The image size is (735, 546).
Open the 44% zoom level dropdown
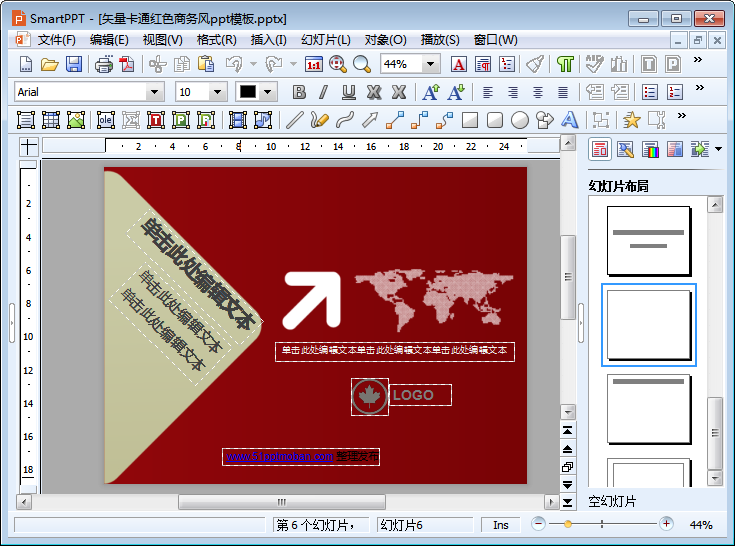[430, 64]
